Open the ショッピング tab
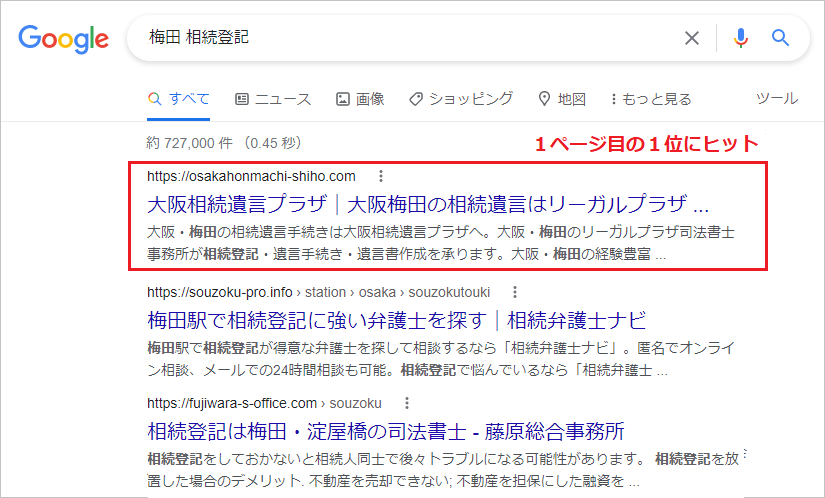The height and width of the screenshot is (498, 825). 461,99
